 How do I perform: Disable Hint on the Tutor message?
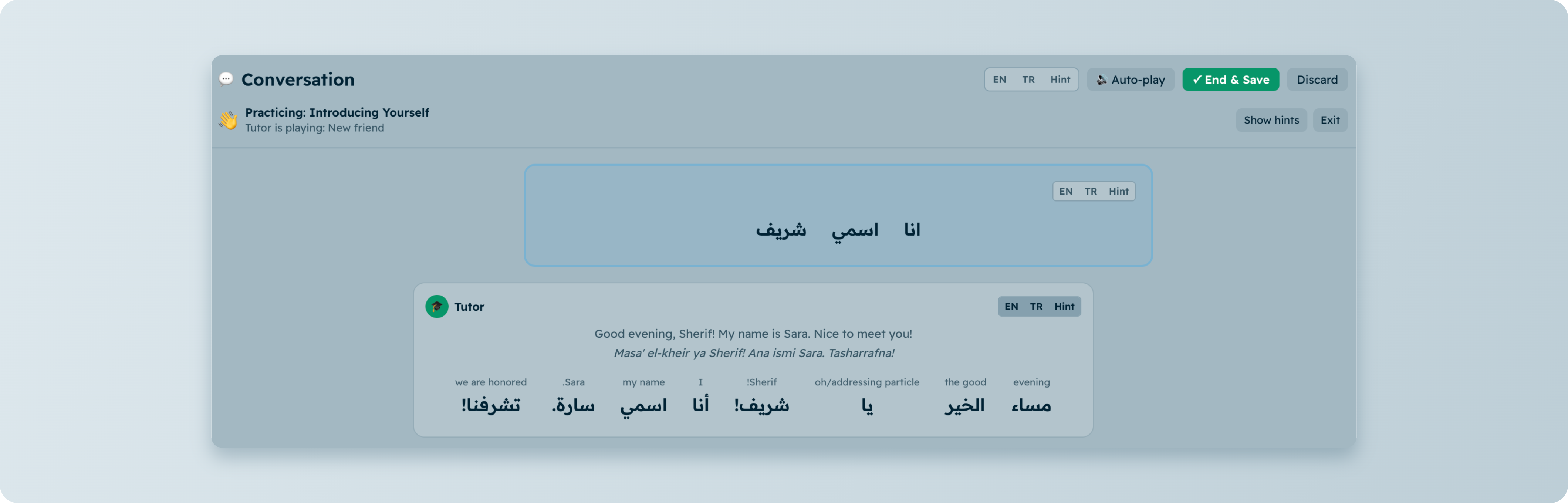1064,306
